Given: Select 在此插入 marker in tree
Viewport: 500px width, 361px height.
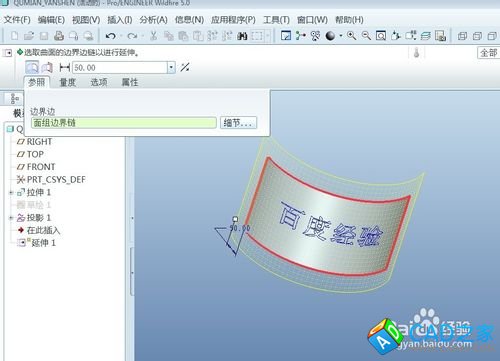Looking at the screenshot, I should [38, 230].
